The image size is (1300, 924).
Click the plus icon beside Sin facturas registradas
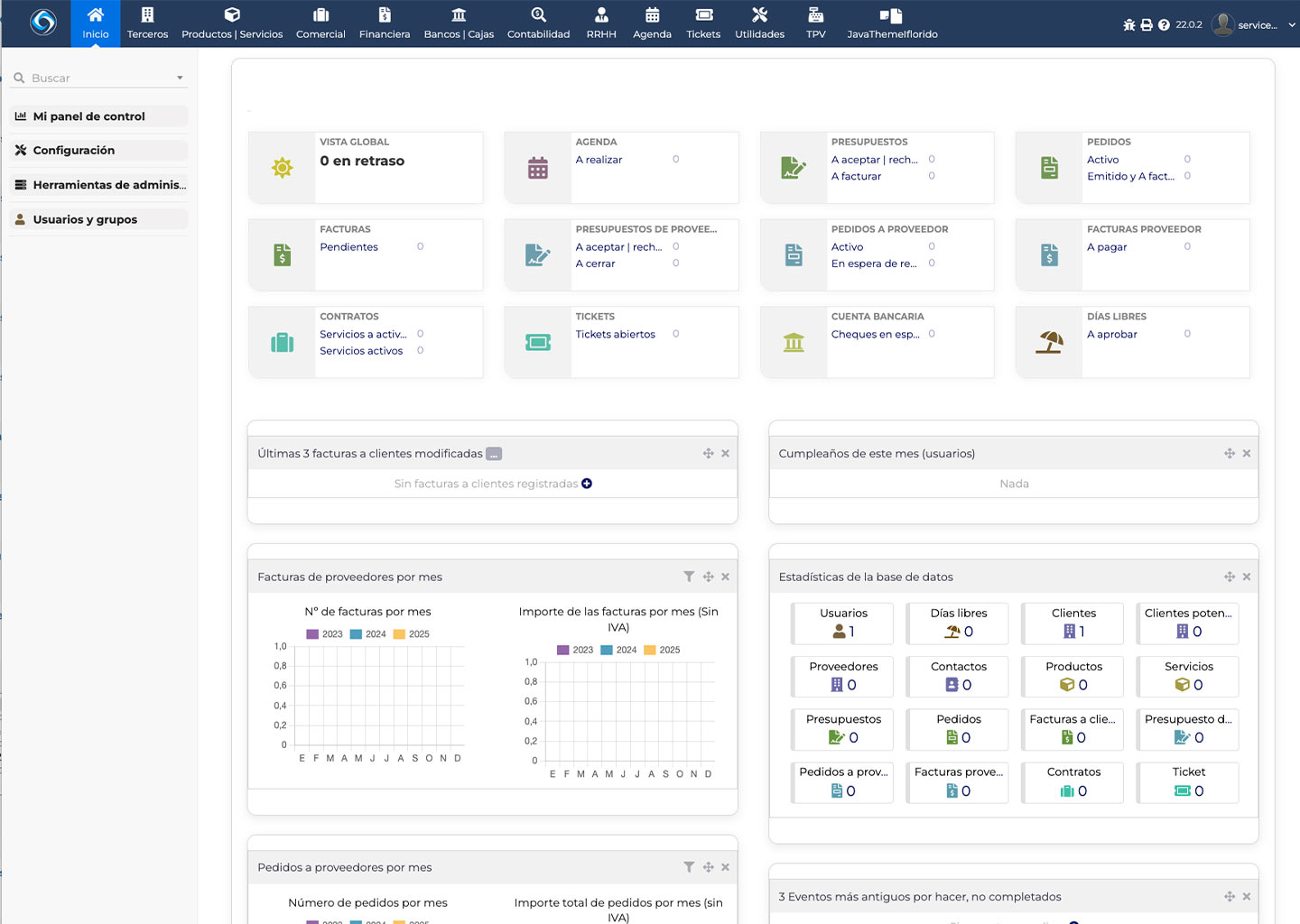coord(587,484)
